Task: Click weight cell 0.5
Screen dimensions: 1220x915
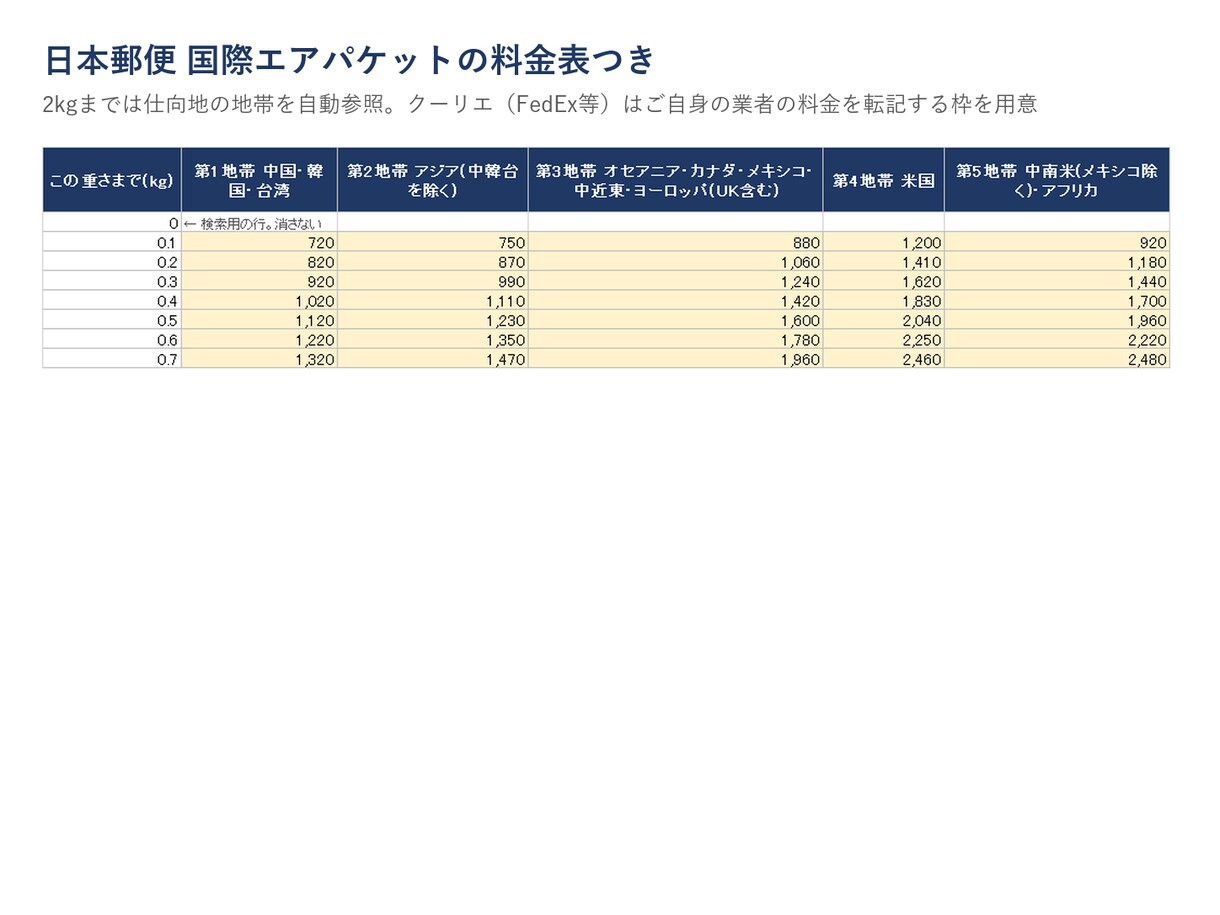Action: 112,320
